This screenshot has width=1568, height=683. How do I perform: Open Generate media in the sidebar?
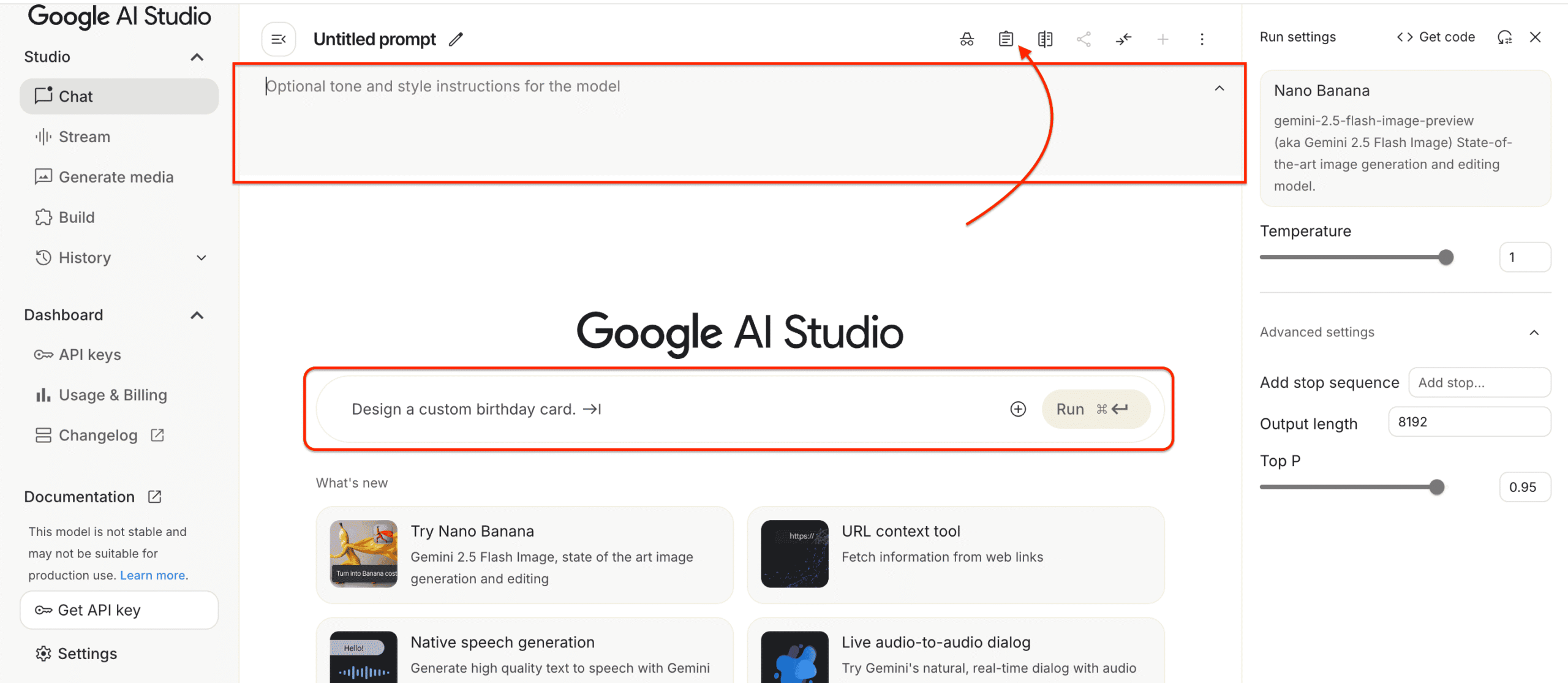click(x=119, y=177)
